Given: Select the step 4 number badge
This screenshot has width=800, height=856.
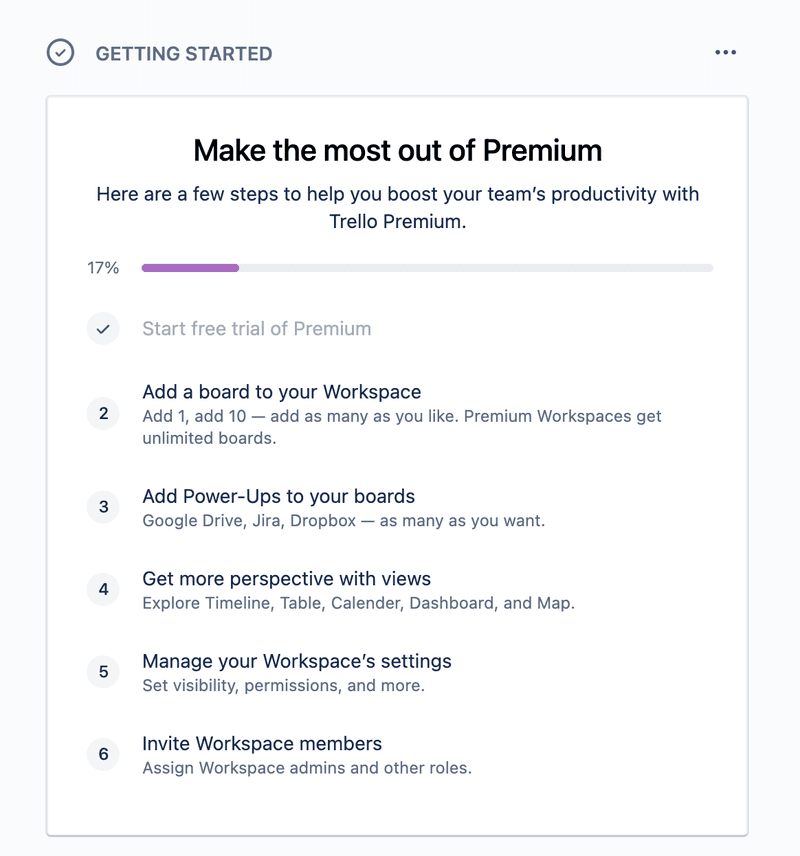Looking at the screenshot, I should 103,590.
